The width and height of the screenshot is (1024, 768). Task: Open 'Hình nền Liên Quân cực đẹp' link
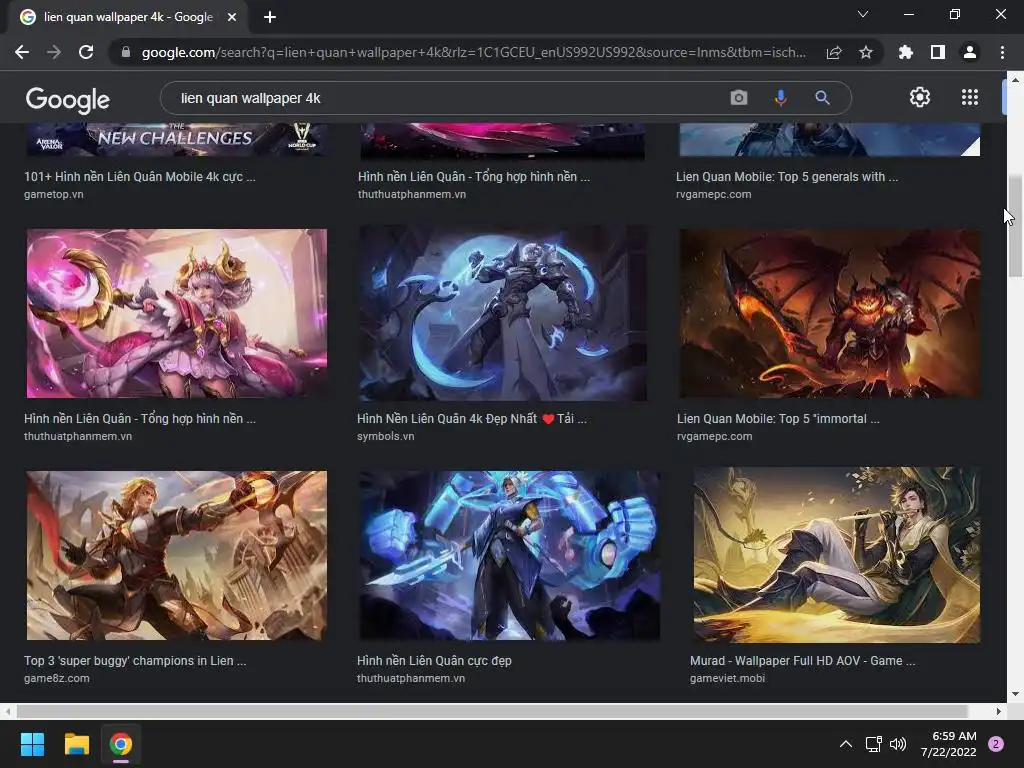click(x=434, y=660)
